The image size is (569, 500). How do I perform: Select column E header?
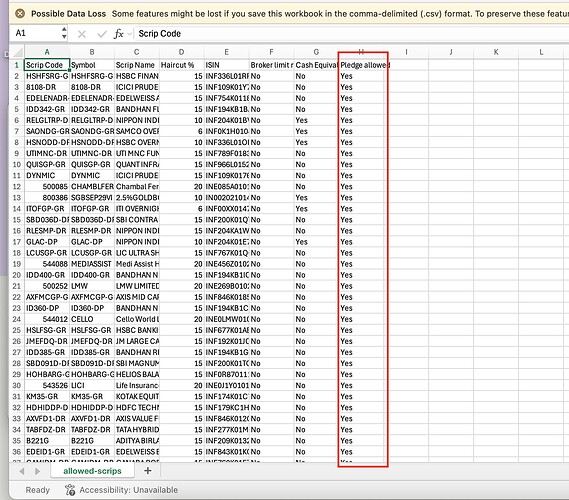coord(226,52)
